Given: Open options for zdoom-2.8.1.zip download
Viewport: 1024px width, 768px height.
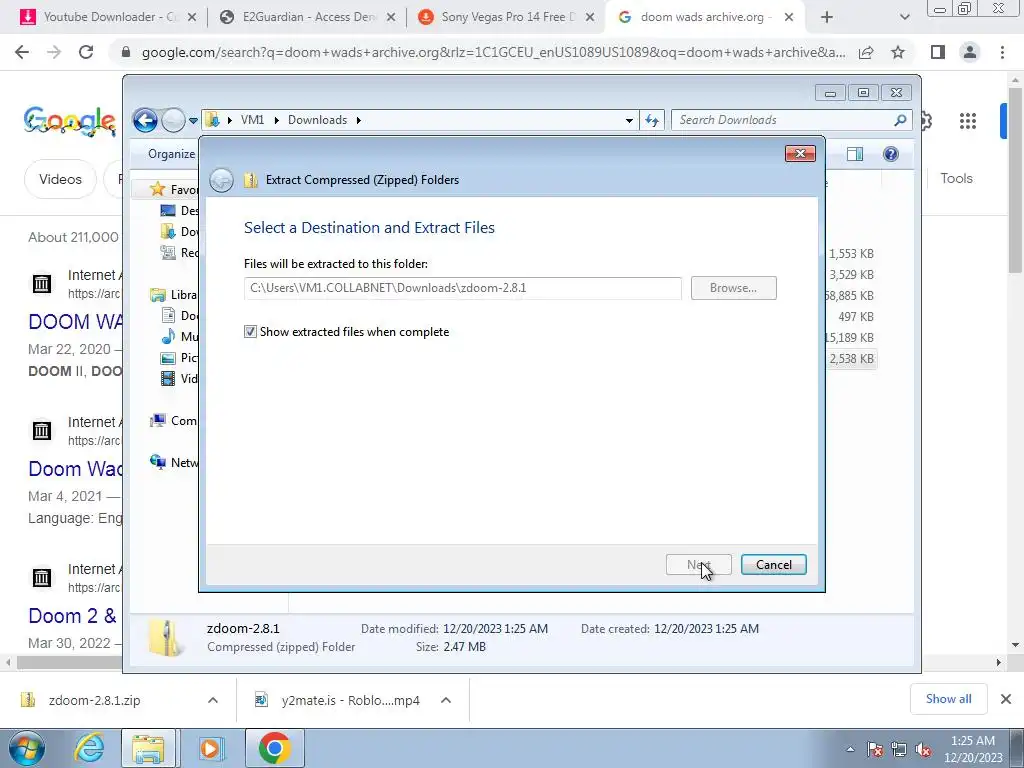Looking at the screenshot, I should (x=213, y=700).
